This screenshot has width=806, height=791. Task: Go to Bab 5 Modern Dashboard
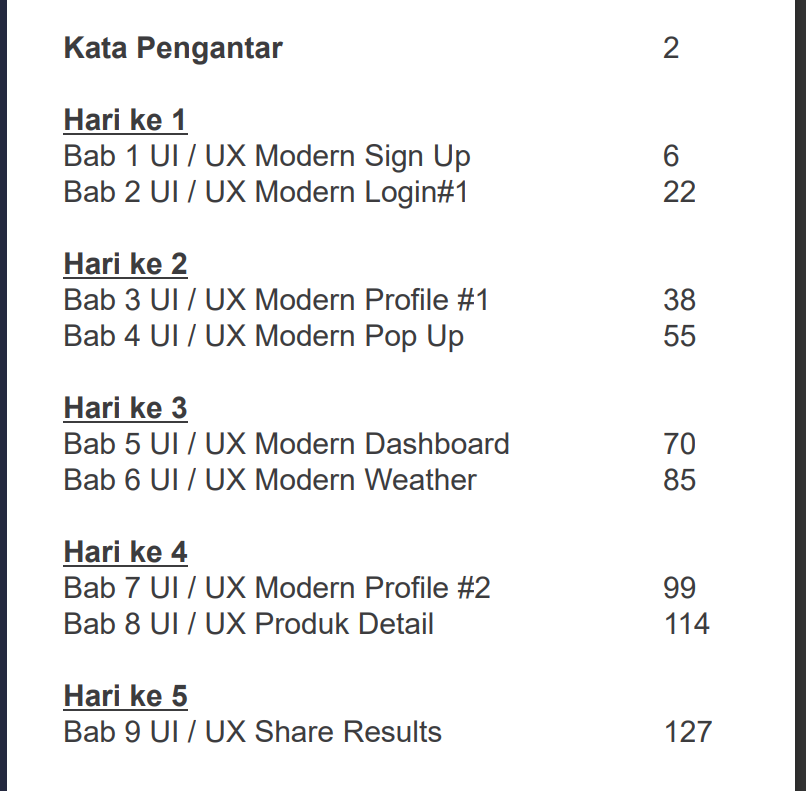pos(286,444)
